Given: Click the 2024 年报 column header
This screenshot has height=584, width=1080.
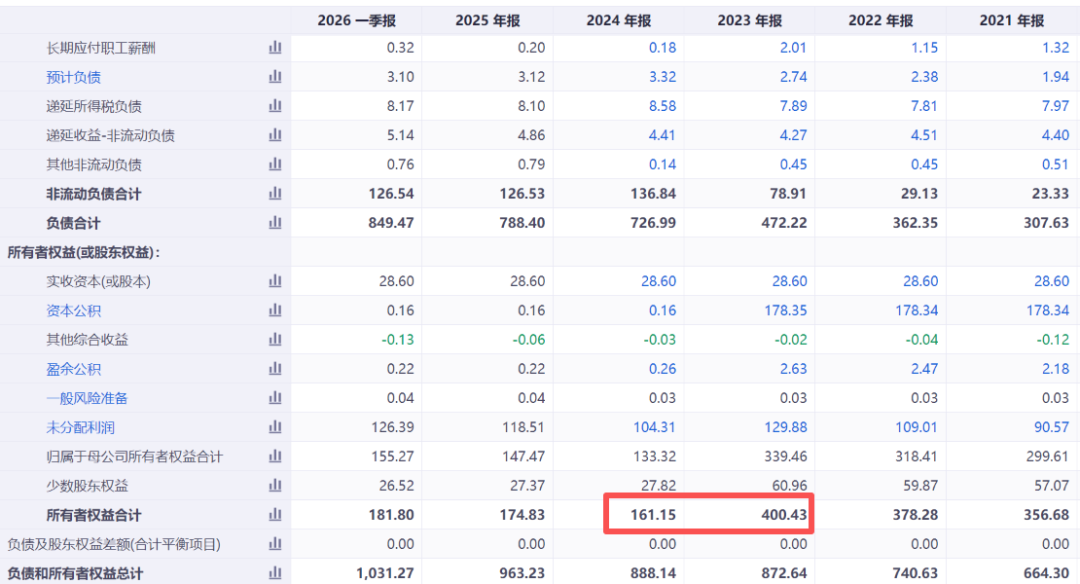Looking at the screenshot, I should point(619,21).
